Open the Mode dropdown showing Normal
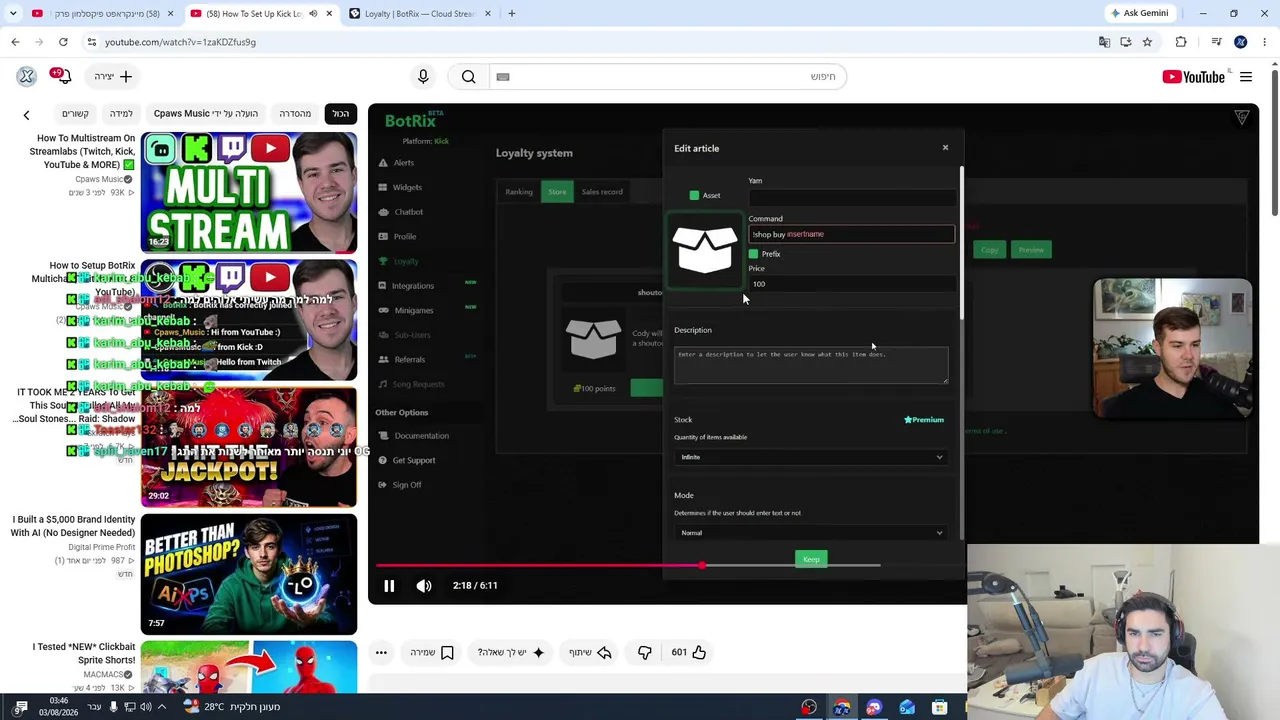 pyautogui.click(x=810, y=533)
